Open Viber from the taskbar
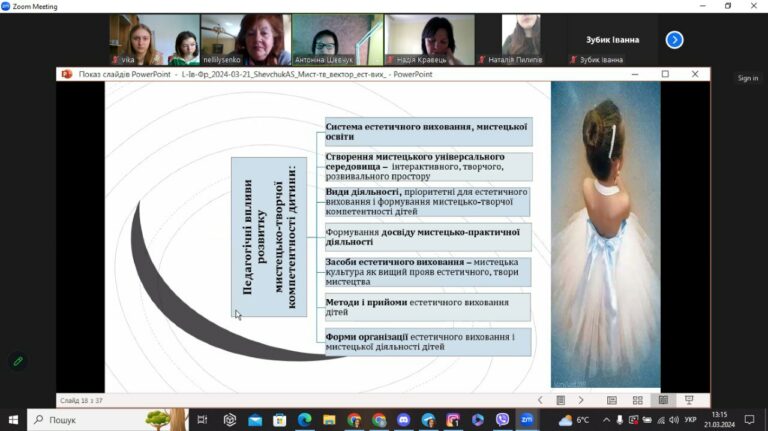This screenshot has width=768, height=431. point(502,420)
